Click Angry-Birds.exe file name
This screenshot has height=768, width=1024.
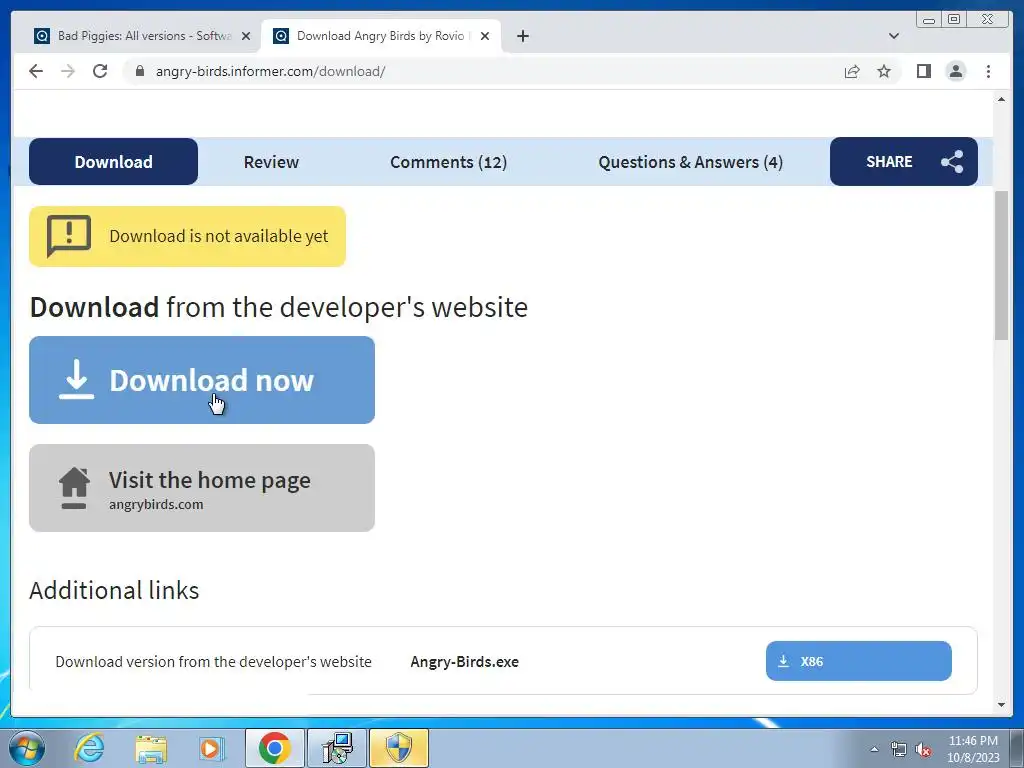click(x=464, y=662)
